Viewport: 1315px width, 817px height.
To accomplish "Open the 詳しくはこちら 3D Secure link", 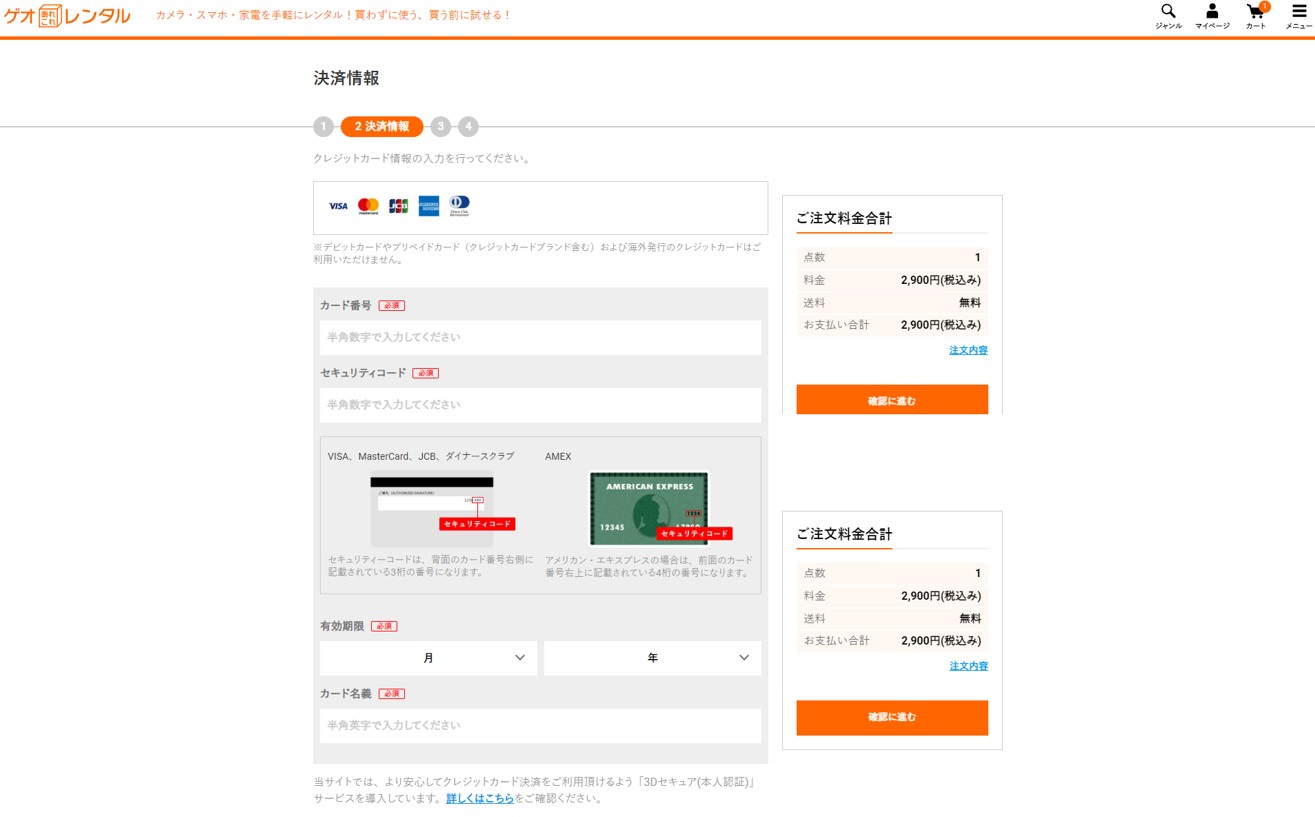I will 480,798.
